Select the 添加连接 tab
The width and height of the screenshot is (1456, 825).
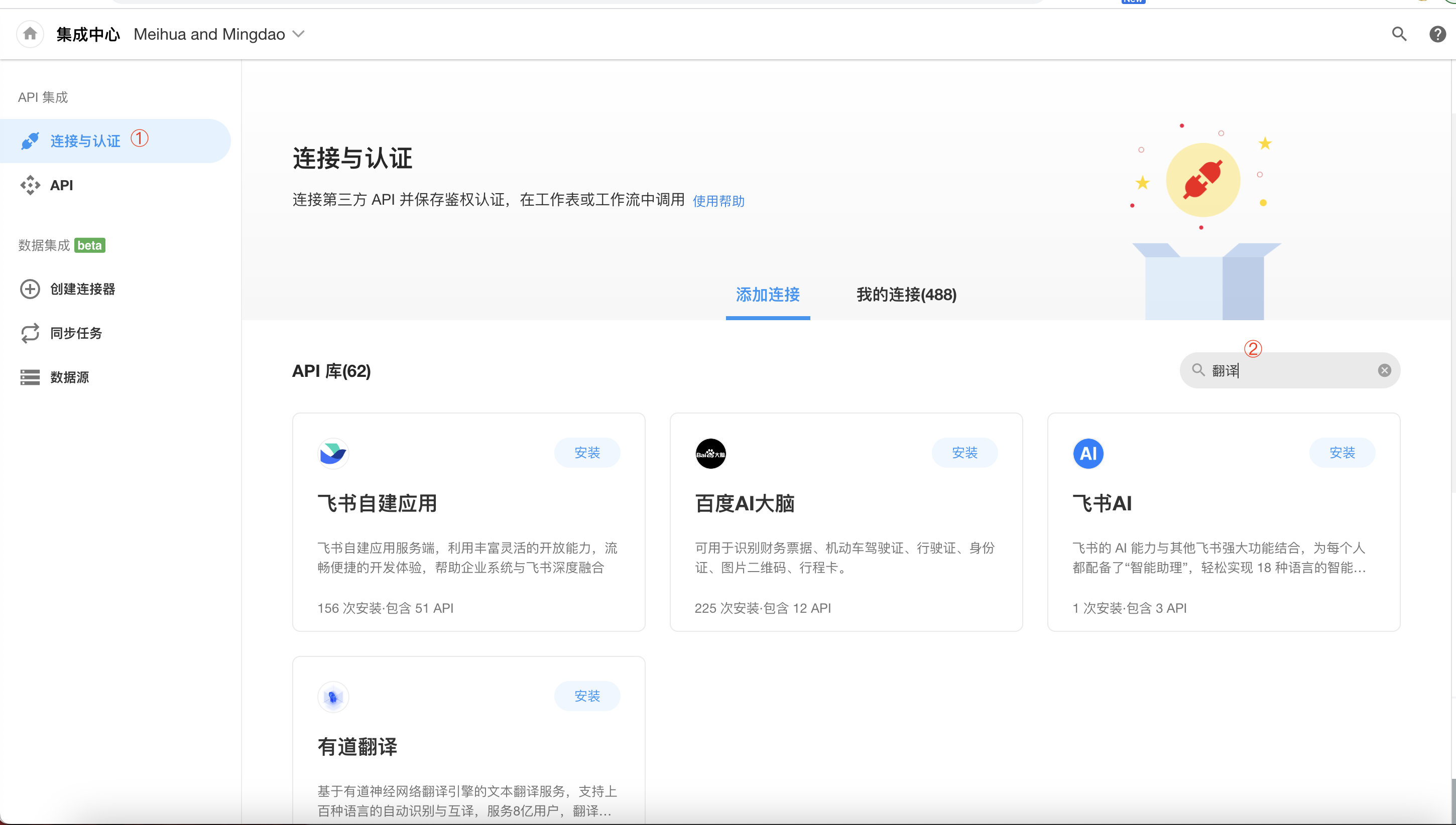click(x=767, y=295)
